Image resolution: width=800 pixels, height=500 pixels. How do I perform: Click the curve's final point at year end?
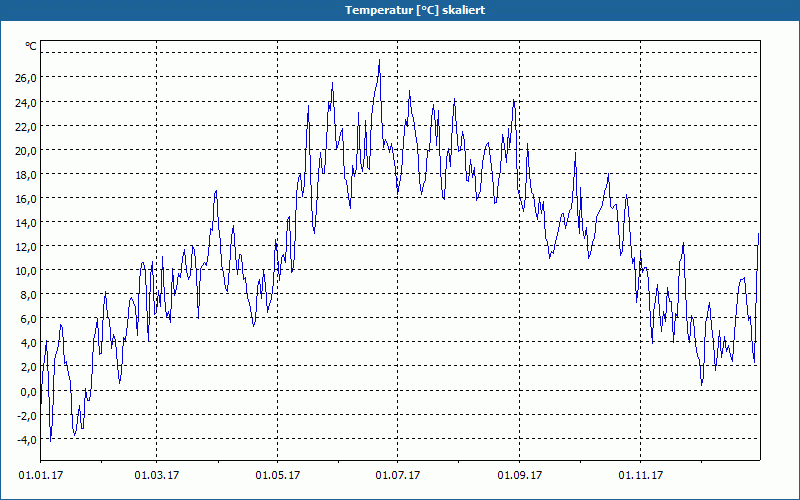[759, 234]
